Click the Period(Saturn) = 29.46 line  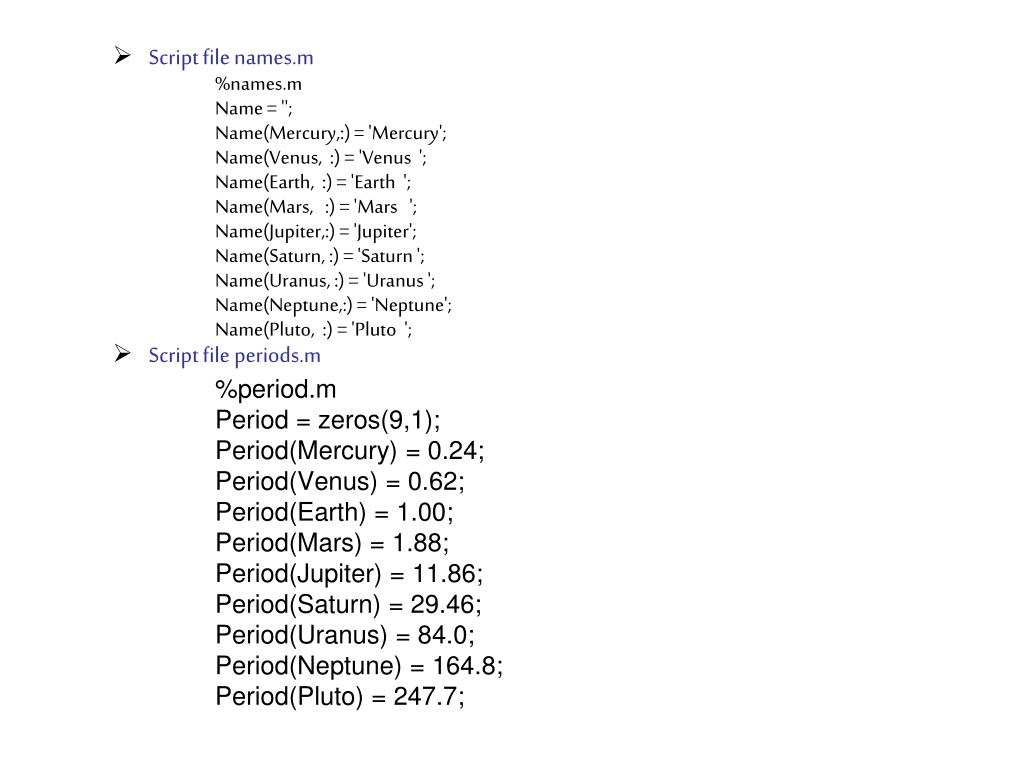[x=349, y=604]
